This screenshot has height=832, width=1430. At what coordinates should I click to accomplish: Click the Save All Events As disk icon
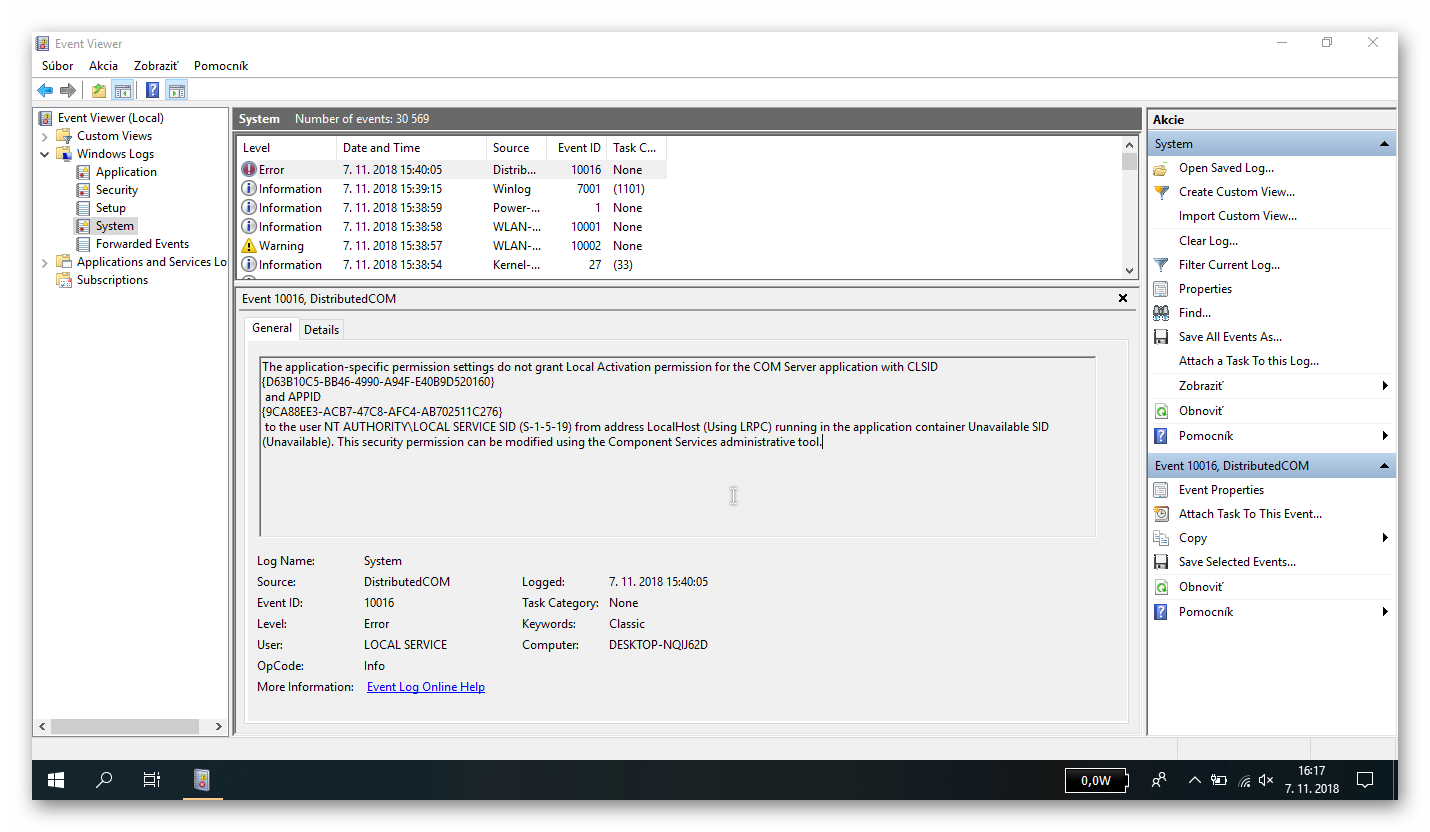(x=1161, y=337)
